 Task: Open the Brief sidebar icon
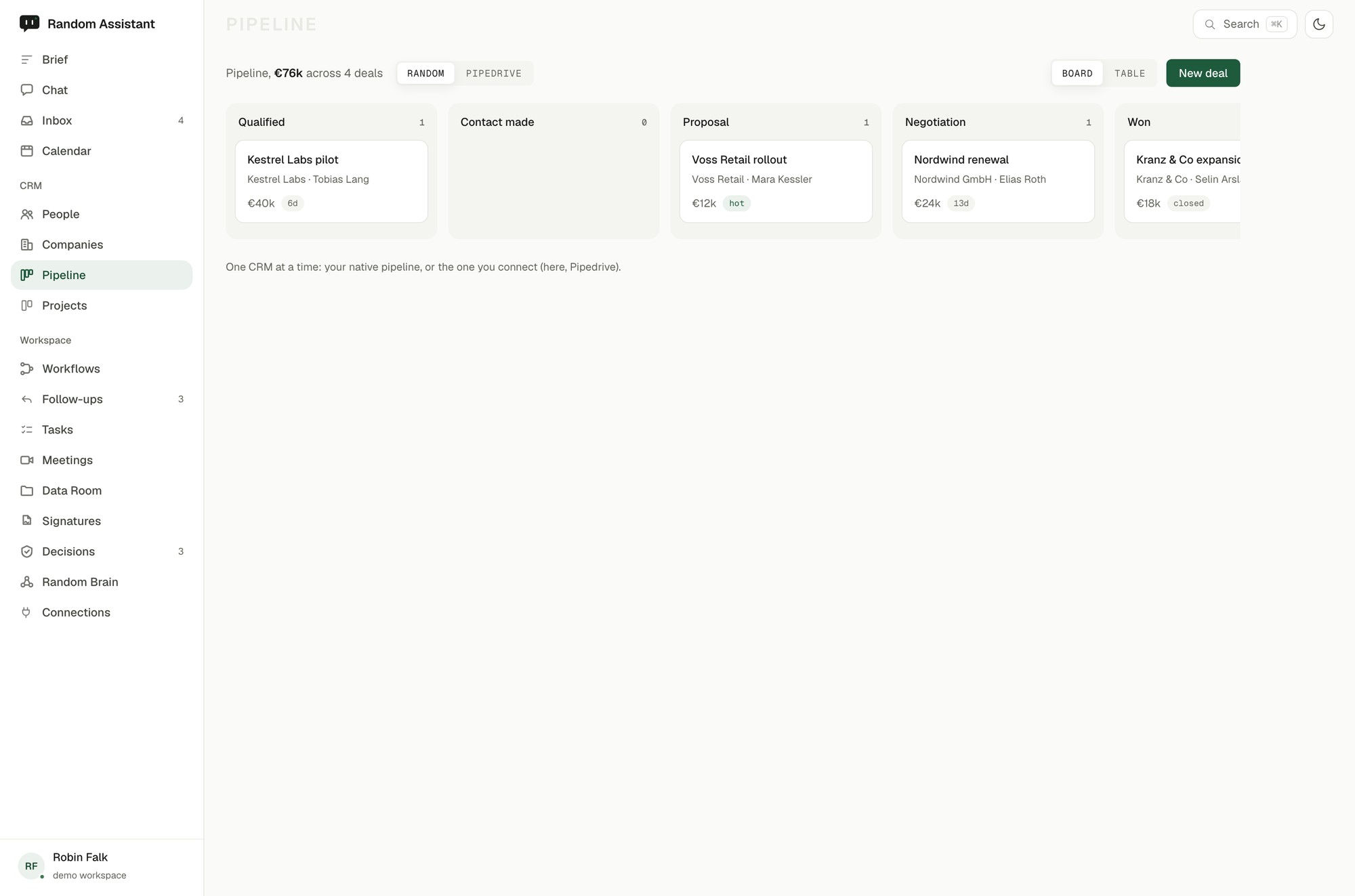pos(26,60)
